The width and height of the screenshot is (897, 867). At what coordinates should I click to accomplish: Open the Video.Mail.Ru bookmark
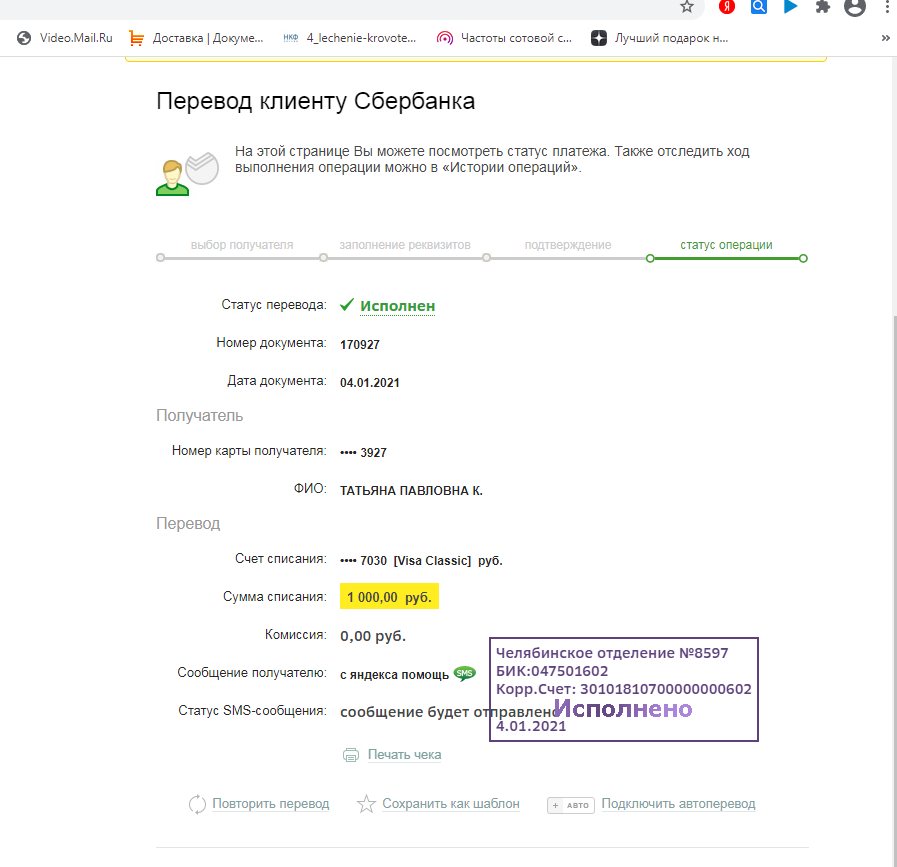pyautogui.click(x=65, y=38)
